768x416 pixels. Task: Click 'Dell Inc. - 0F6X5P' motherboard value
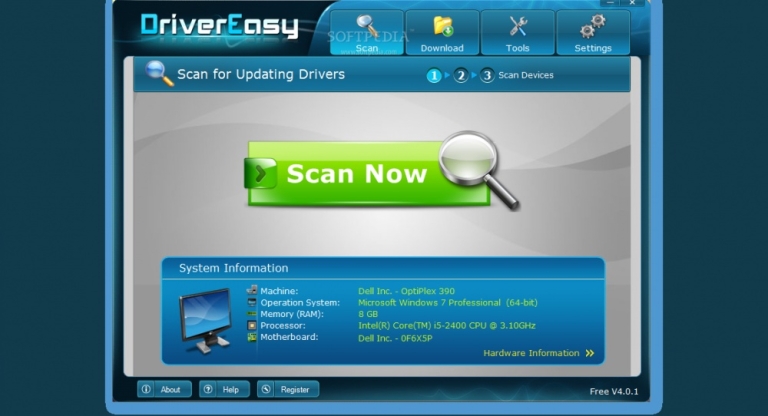pos(395,338)
